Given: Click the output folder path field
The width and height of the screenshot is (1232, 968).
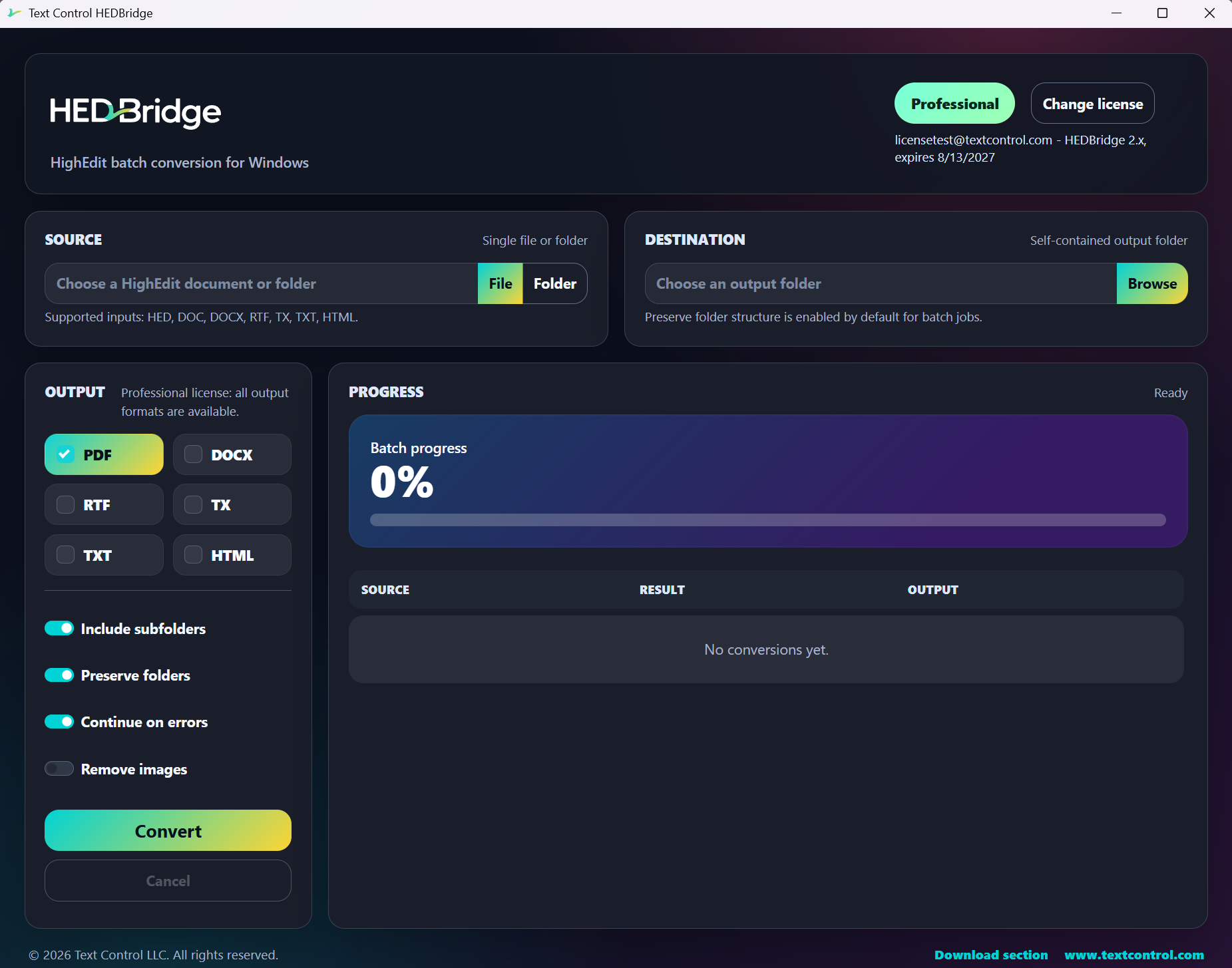Looking at the screenshot, I should click(x=881, y=283).
